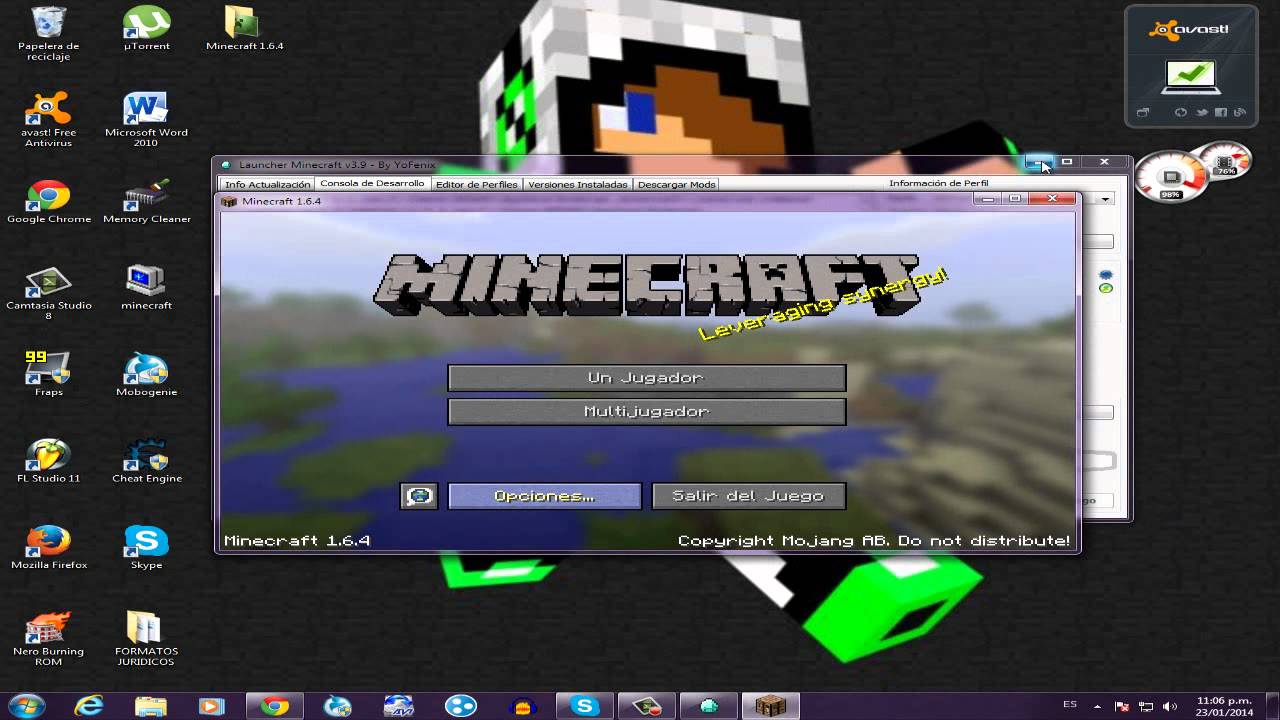This screenshot has height=720, width=1280.
Task: Open Mobogenie desktop shortcut
Action: pyautogui.click(x=146, y=374)
